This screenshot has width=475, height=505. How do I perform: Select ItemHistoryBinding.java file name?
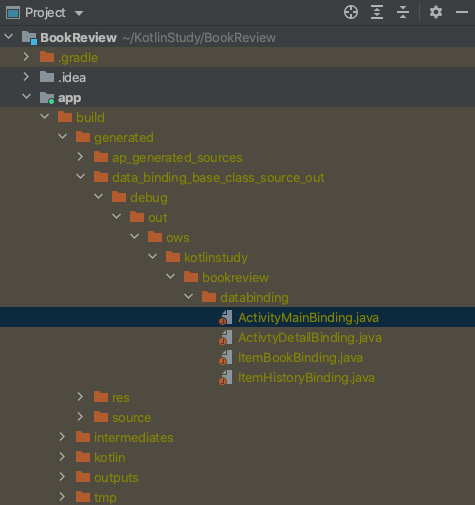(x=306, y=378)
